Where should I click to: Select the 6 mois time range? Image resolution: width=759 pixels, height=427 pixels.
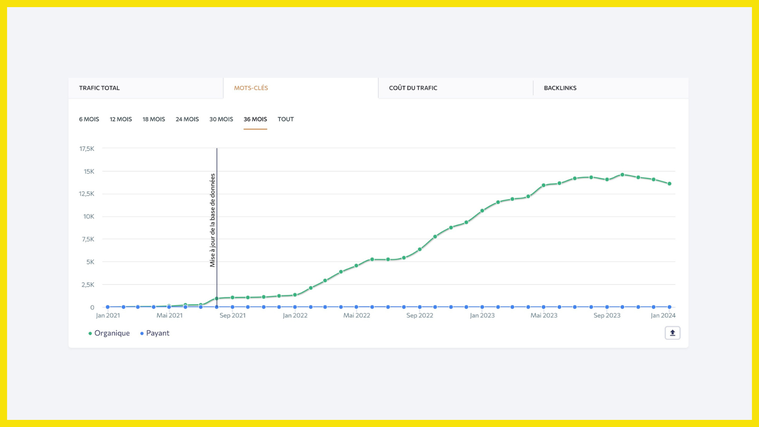pos(89,119)
